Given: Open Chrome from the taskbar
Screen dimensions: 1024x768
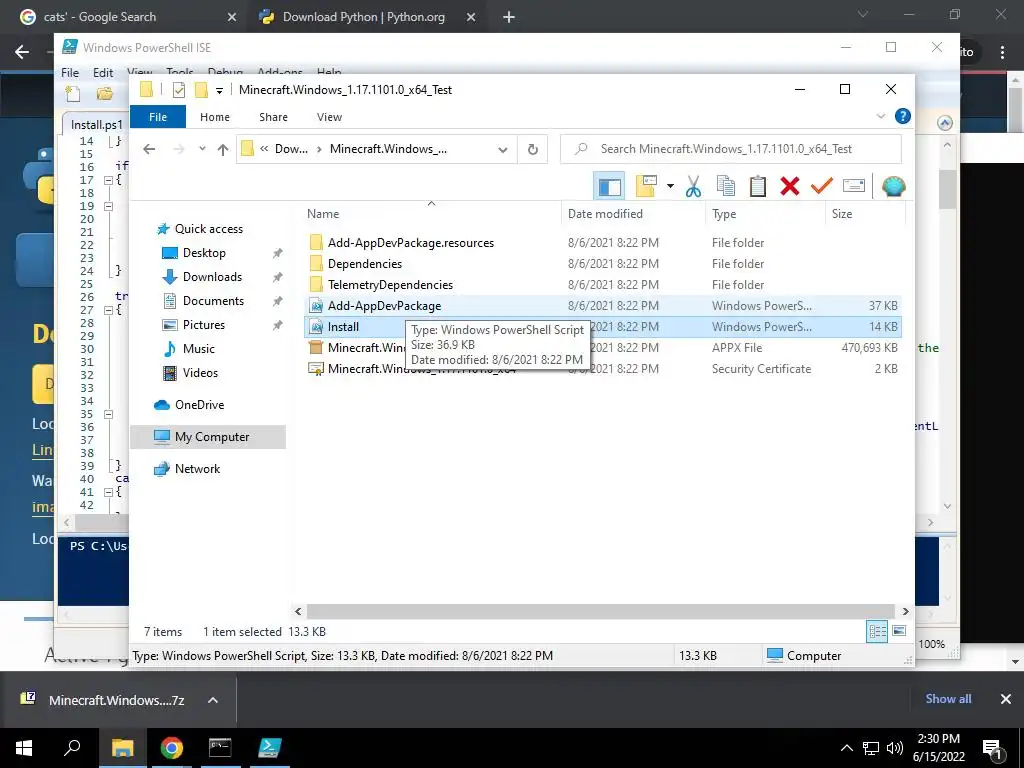Looking at the screenshot, I should point(172,748).
